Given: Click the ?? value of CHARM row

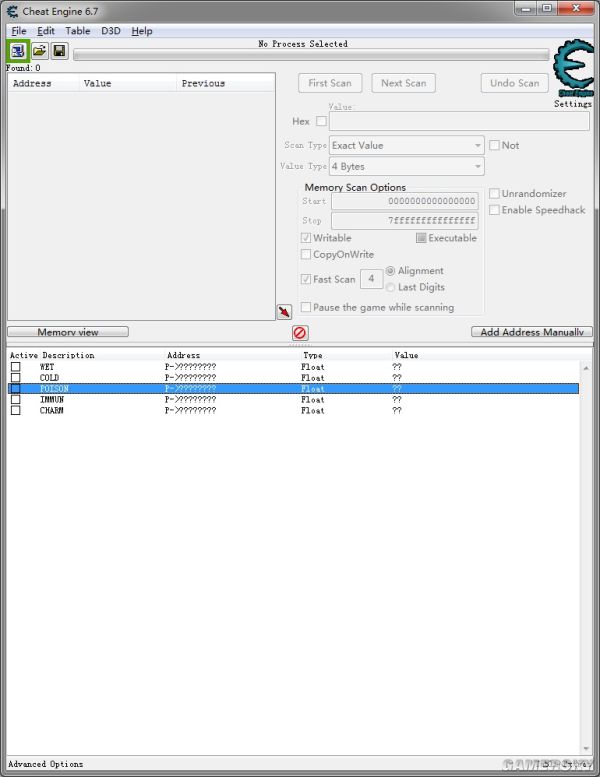Looking at the screenshot, I should (x=397, y=410).
